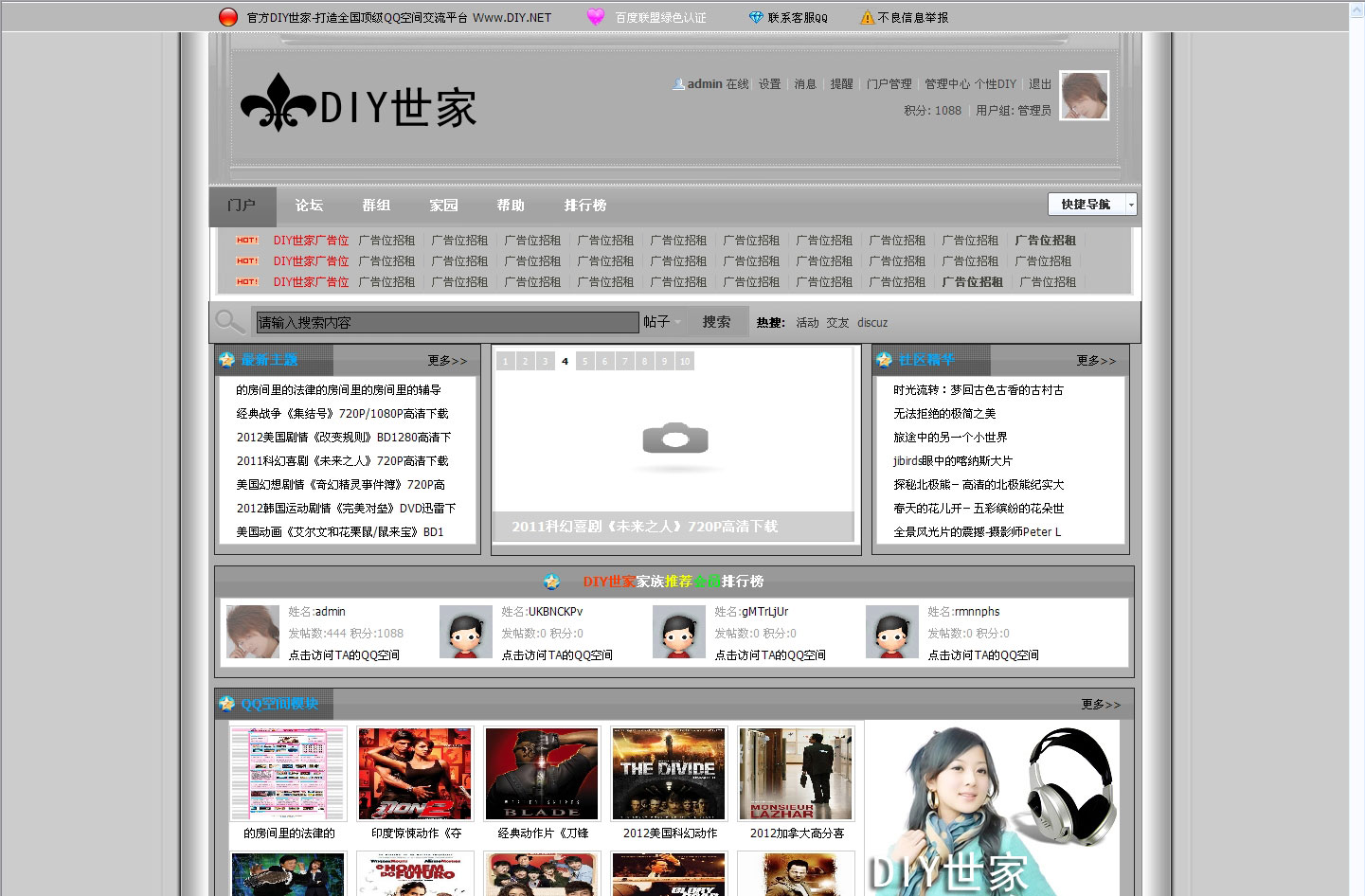Click the red circle icon in top bar
Viewport: 1365px width, 896px height.
(x=228, y=17)
